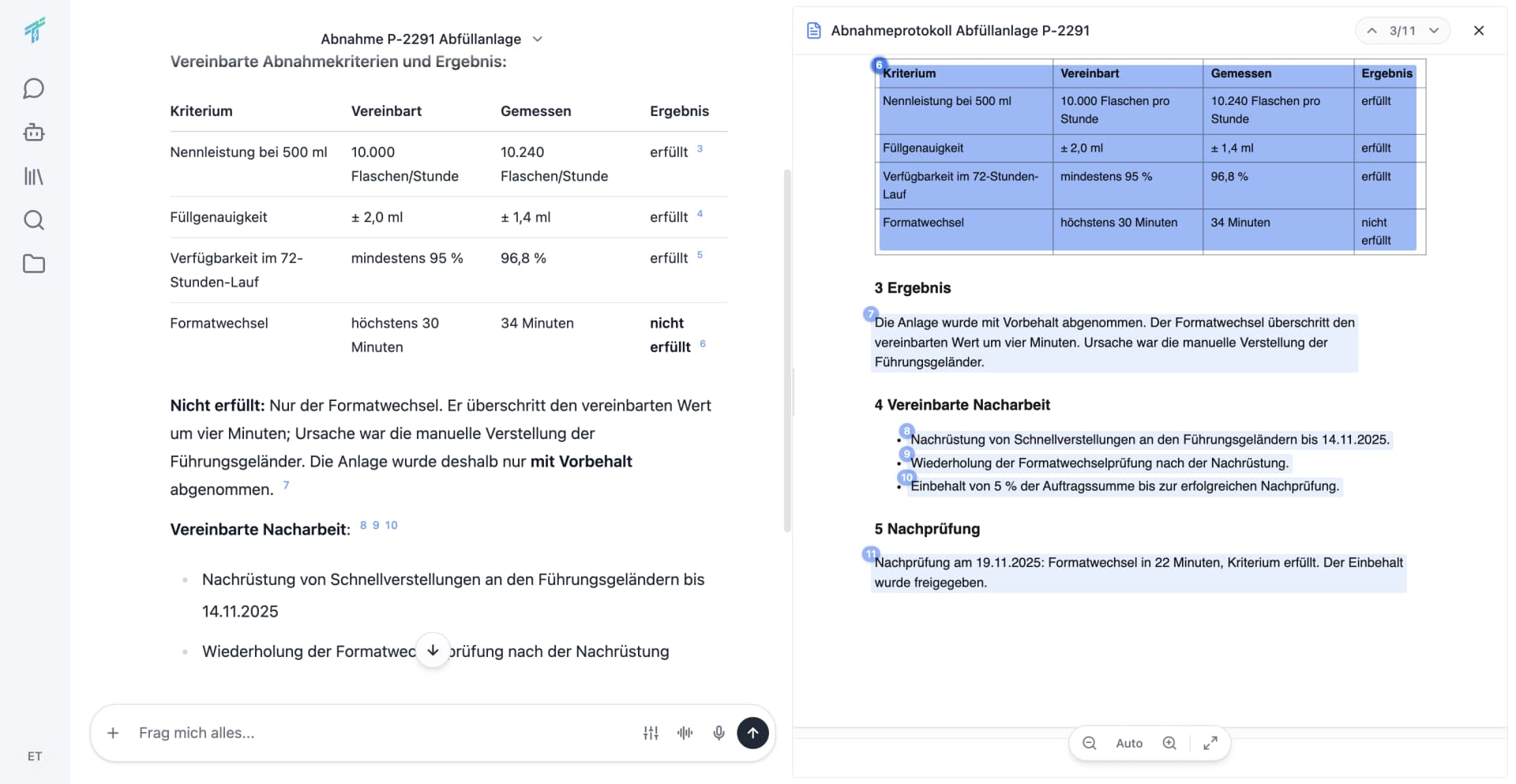Click the send arrow button
The height and width of the screenshot is (784, 1516).
pyautogui.click(x=752, y=733)
